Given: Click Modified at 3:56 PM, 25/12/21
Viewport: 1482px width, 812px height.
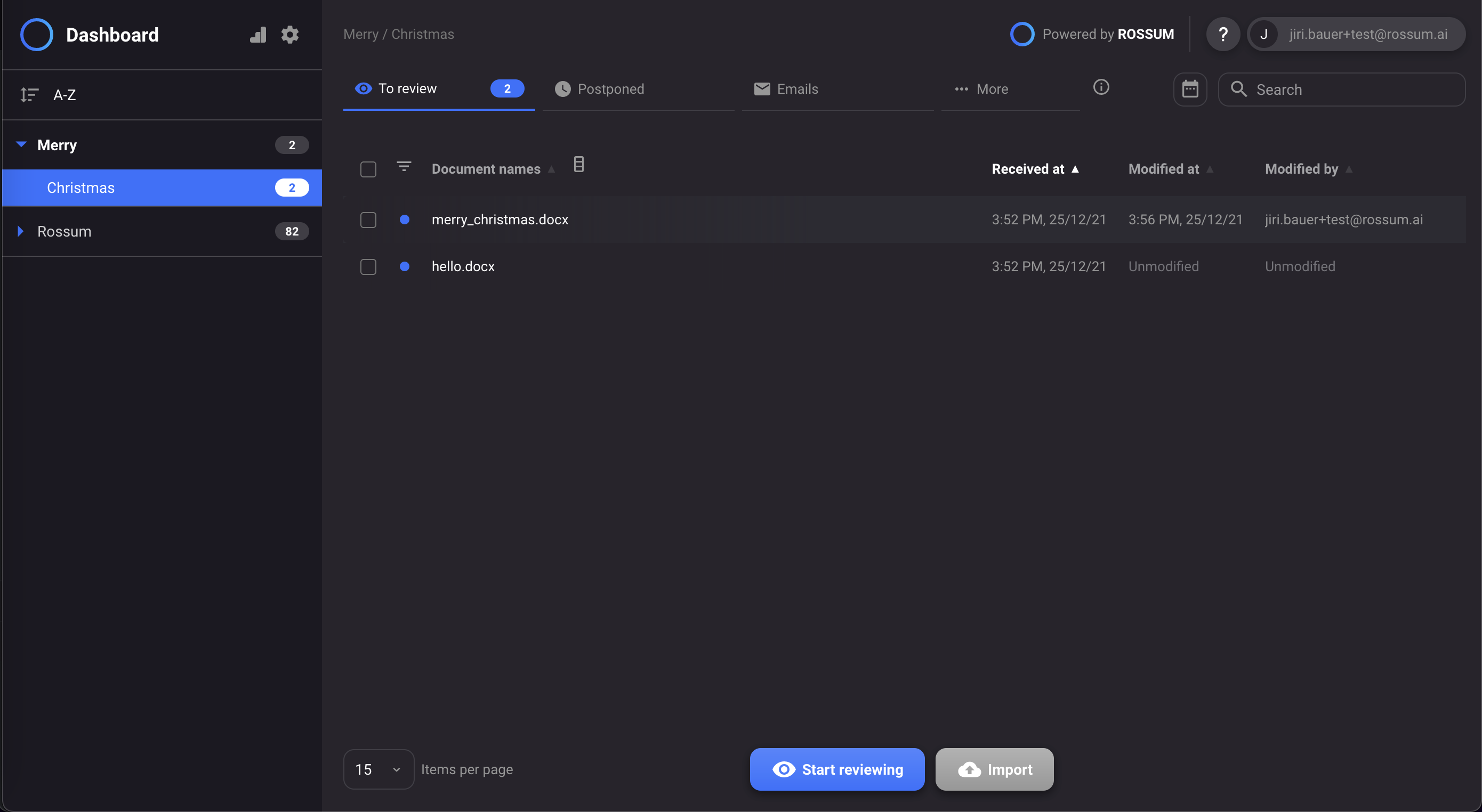Looking at the screenshot, I should [1185, 220].
